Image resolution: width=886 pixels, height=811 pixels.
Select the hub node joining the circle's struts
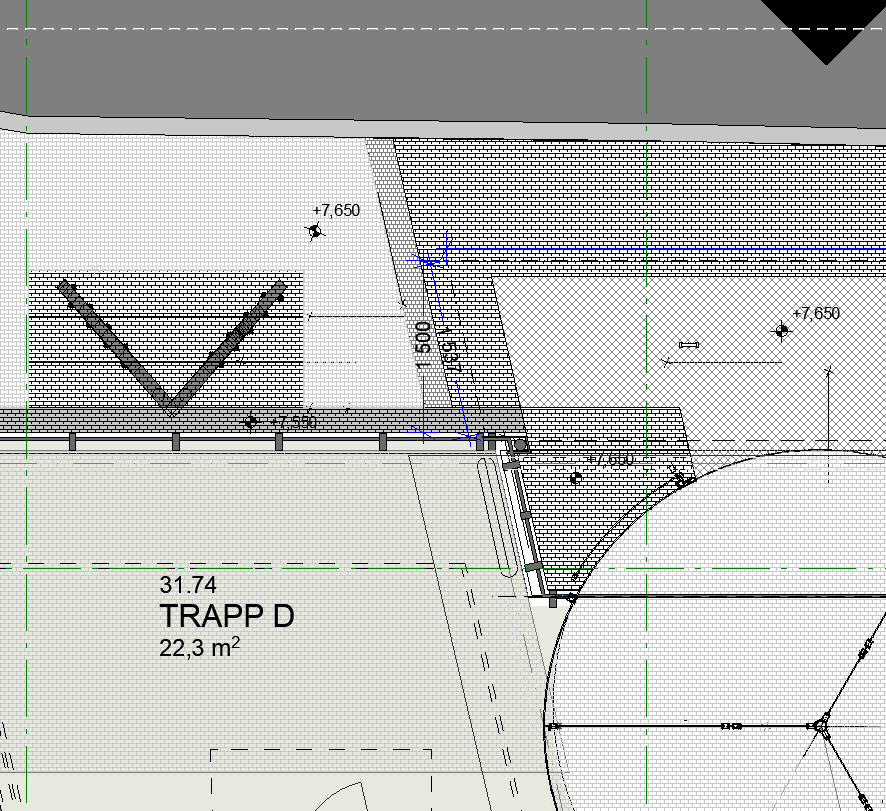click(x=820, y=724)
